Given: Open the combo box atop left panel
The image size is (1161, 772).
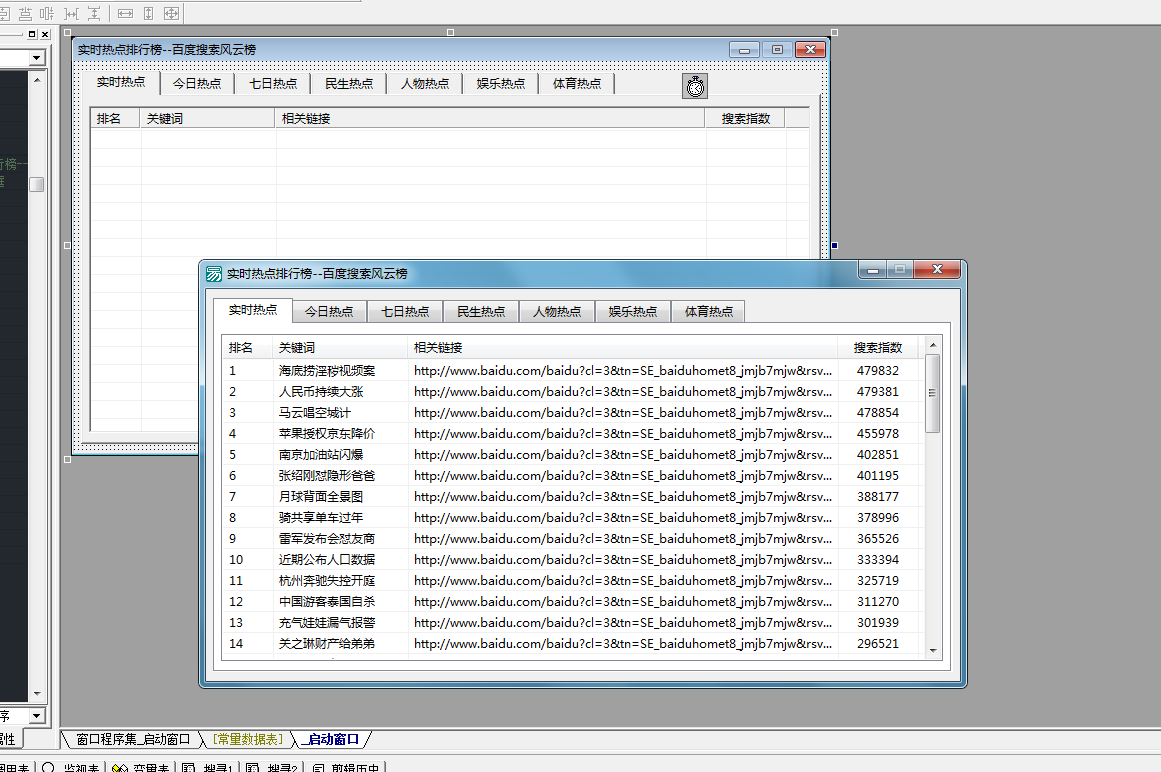Looking at the screenshot, I should tap(37, 58).
